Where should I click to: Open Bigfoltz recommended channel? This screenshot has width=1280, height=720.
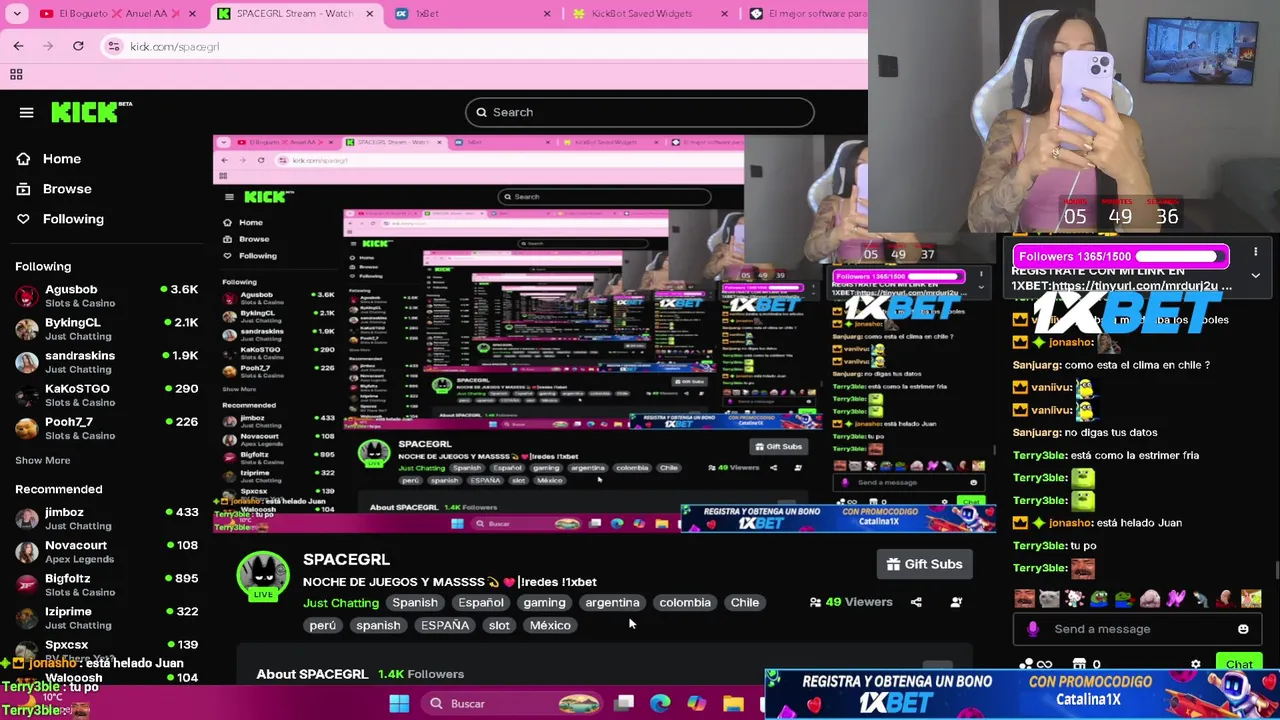[x=106, y=584]
